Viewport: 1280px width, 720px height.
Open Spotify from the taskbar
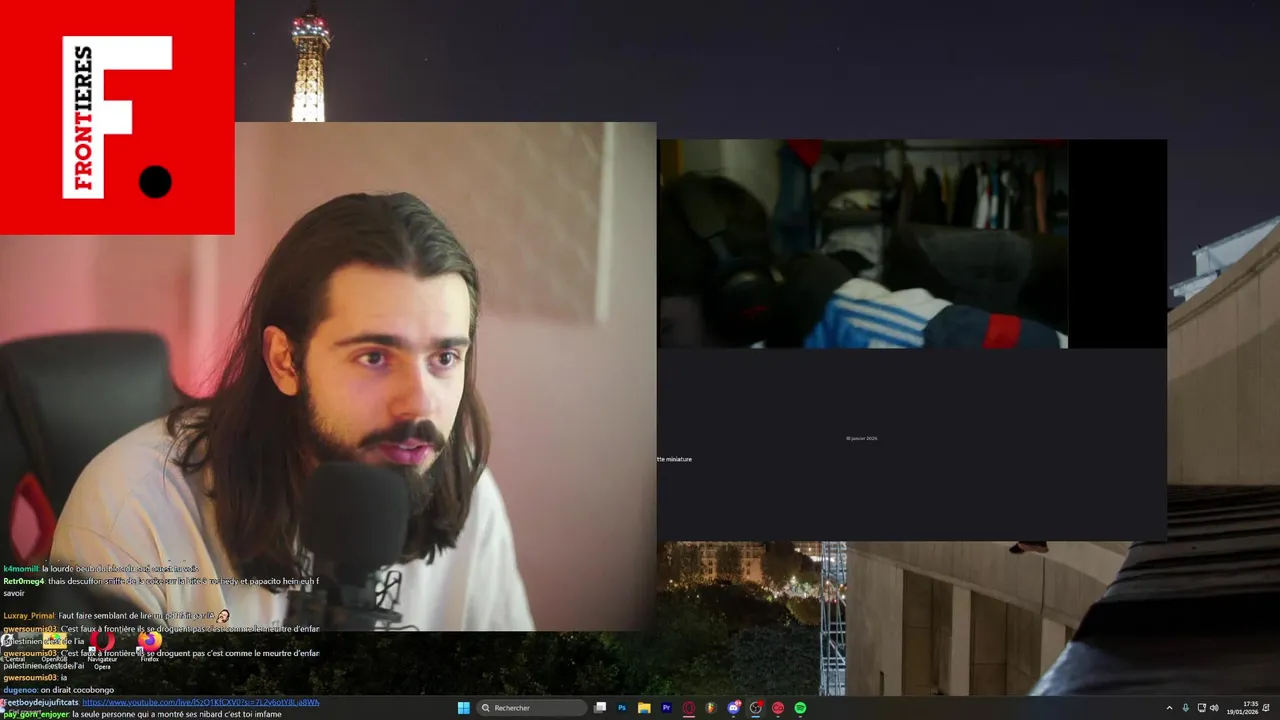[x=800, y=708]
